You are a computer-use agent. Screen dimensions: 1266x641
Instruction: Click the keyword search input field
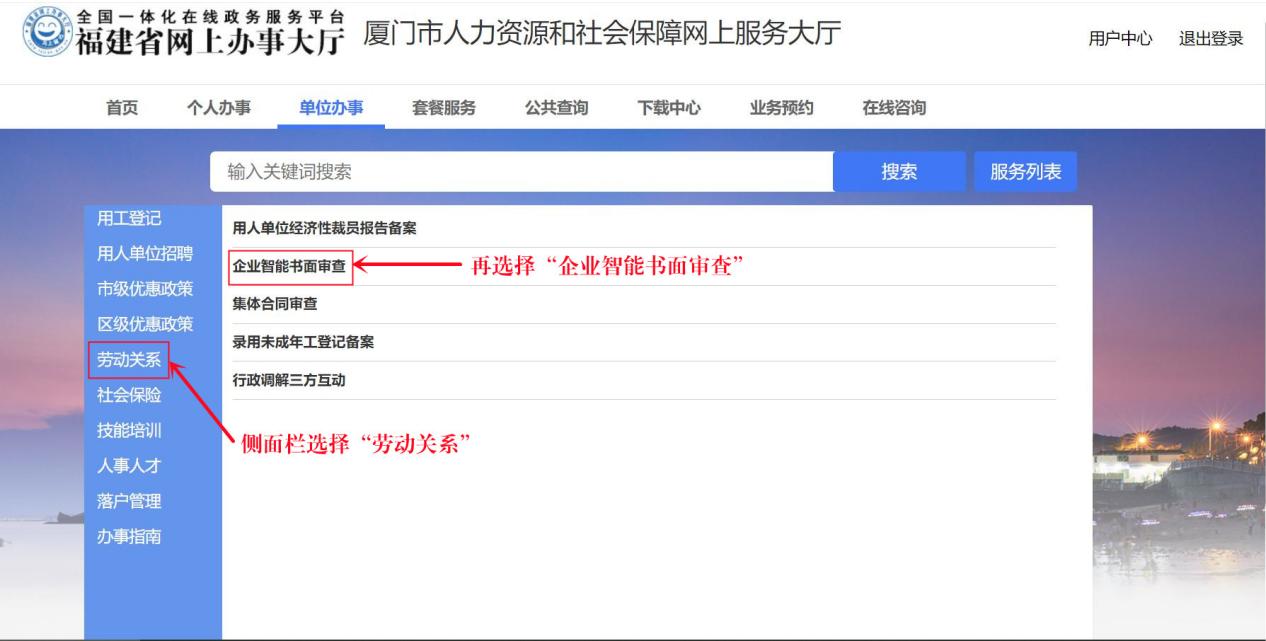coord(520,170)
